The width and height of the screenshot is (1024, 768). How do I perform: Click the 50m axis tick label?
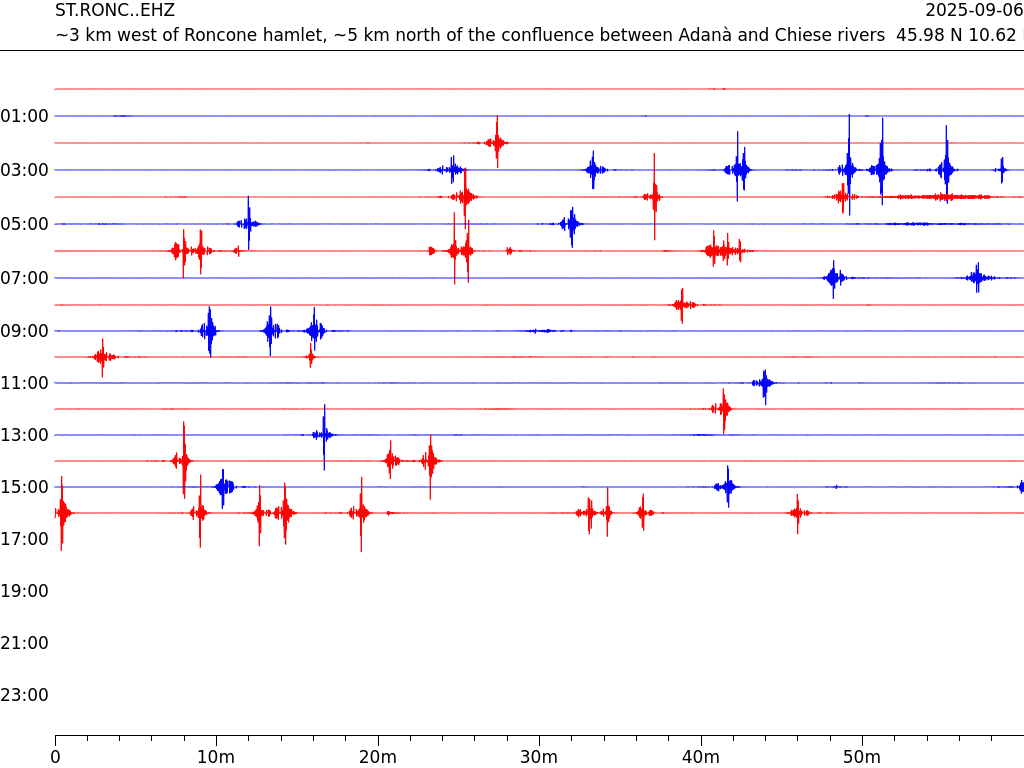pos(862,758)
